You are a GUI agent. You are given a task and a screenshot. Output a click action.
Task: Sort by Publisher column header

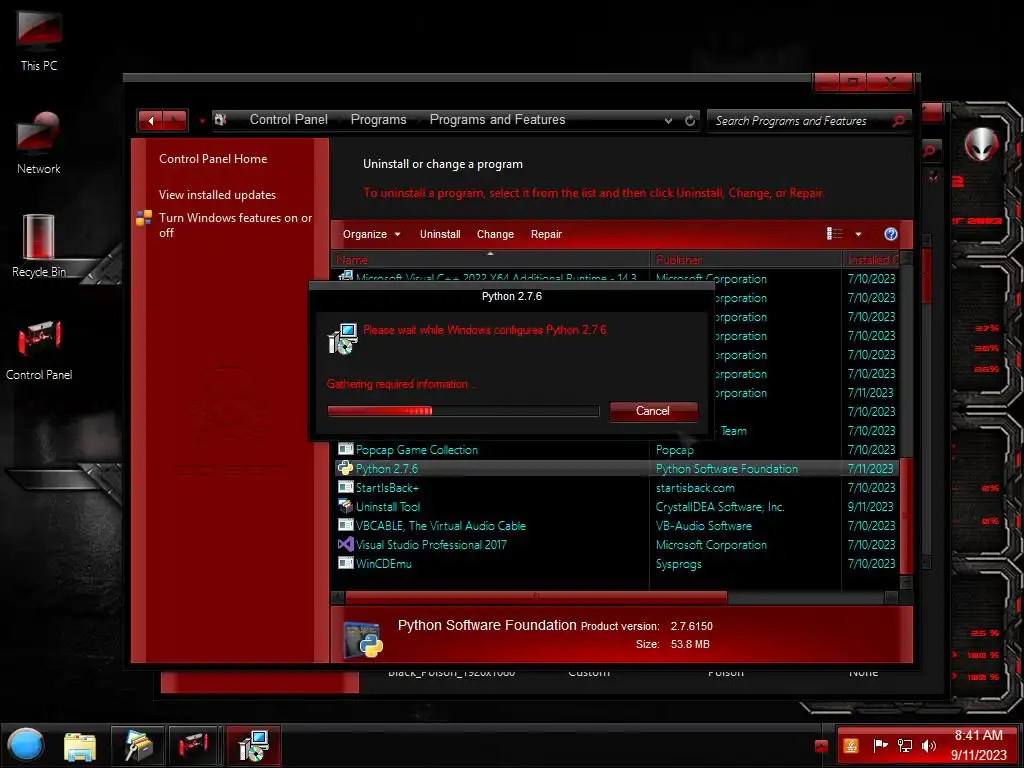pos(746,260)
